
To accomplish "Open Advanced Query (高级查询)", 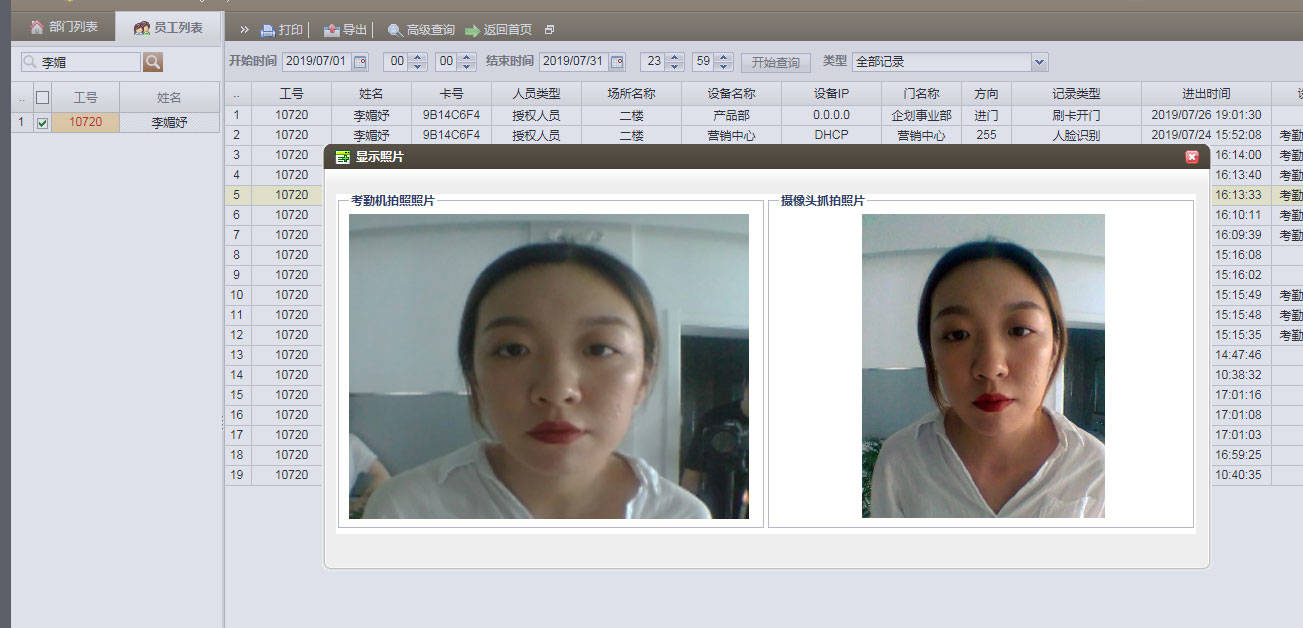I will click(x=421, y=30).
